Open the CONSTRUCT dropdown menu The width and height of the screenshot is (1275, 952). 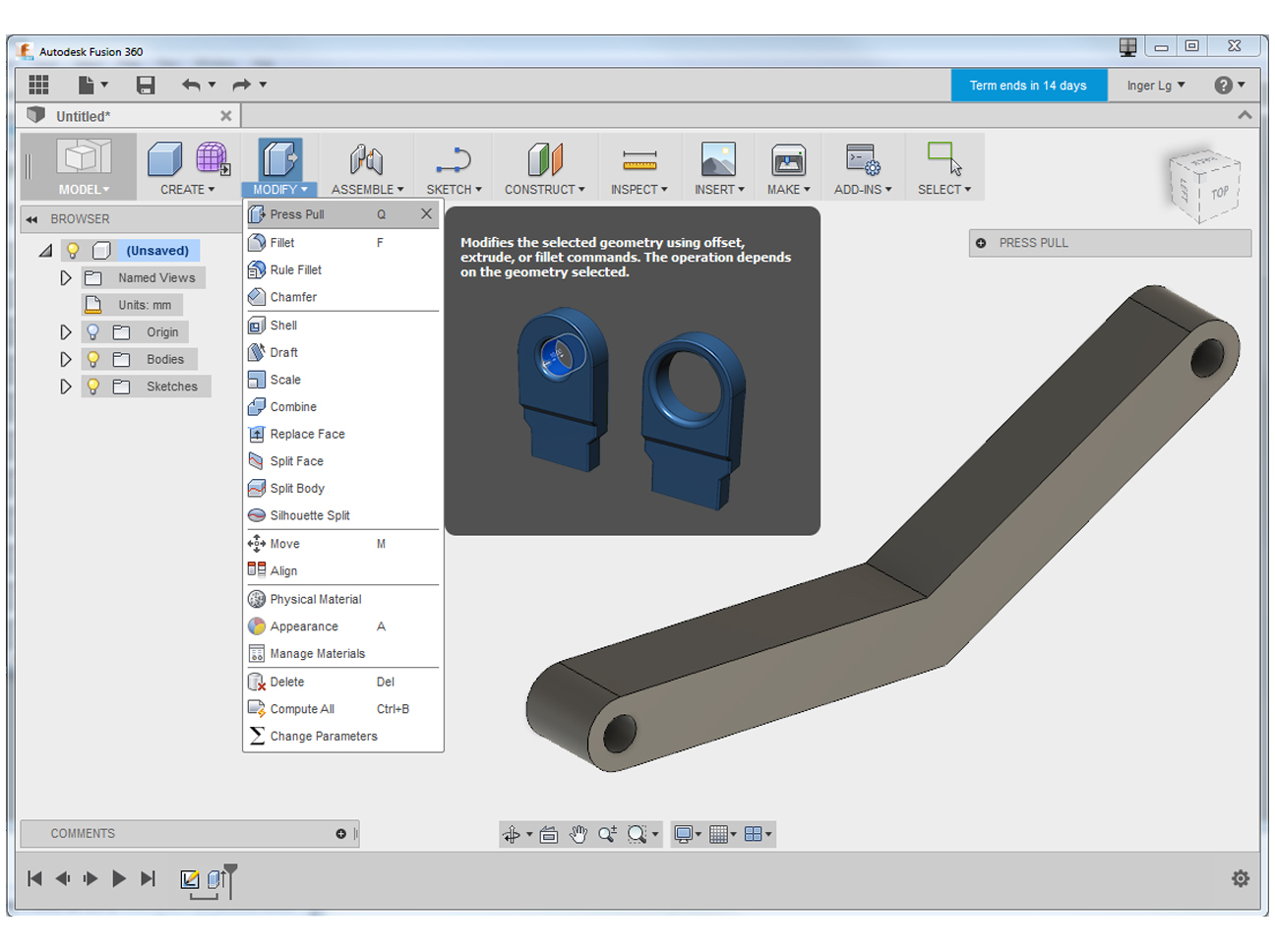point(544,189)
